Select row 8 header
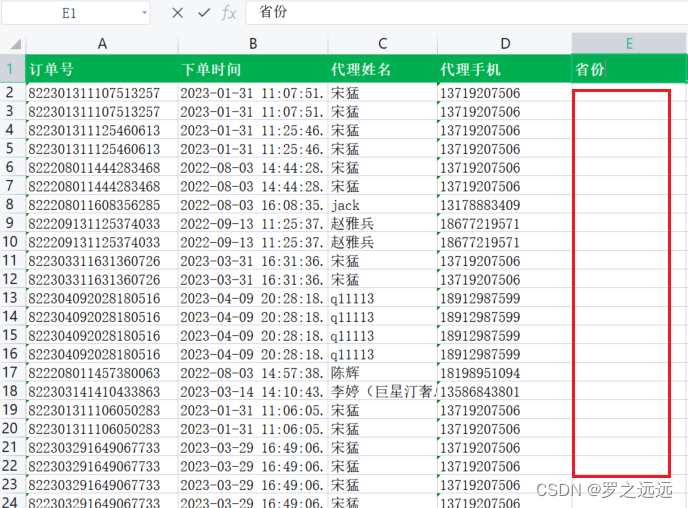688x508 pixels. click(x=13, y=204)
